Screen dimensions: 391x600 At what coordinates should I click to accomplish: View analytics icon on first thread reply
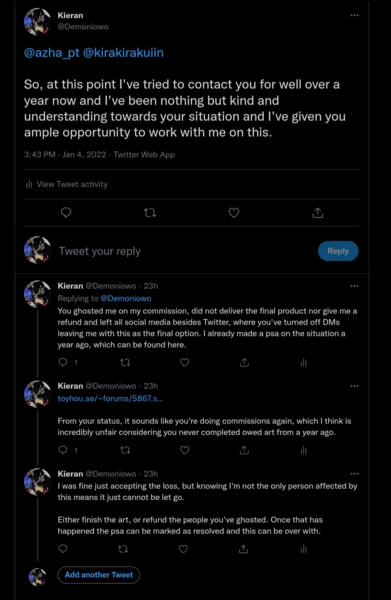[303, 362]
